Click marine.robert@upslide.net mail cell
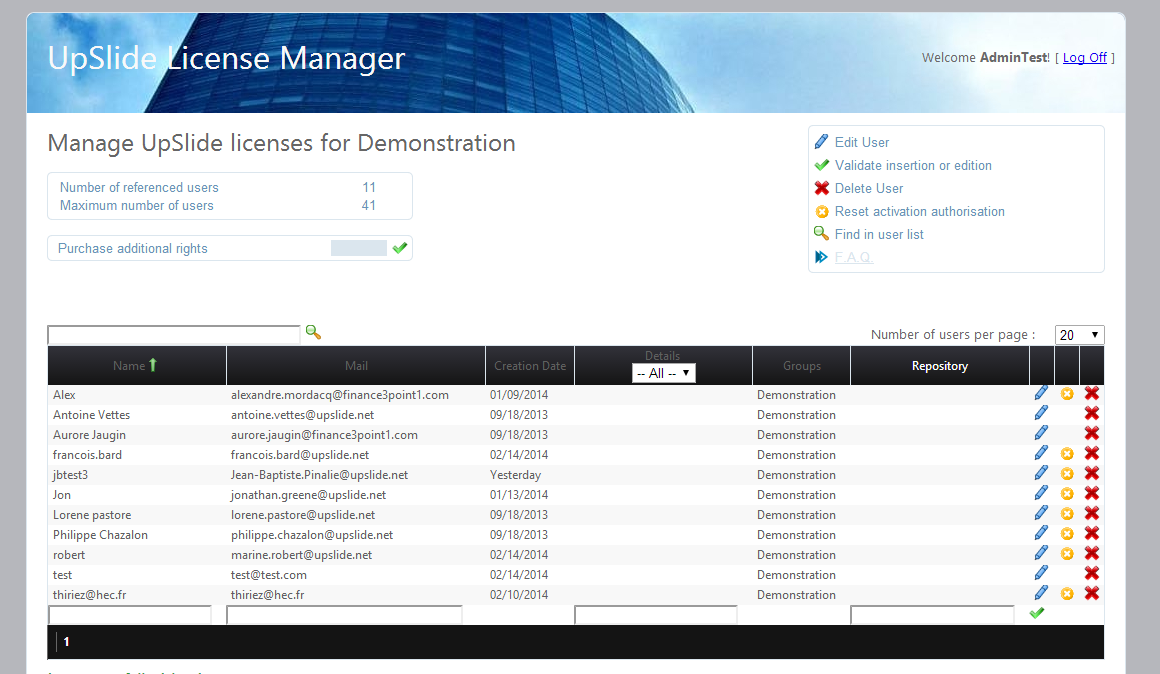The image size is (1160, 674). point(301,554)
